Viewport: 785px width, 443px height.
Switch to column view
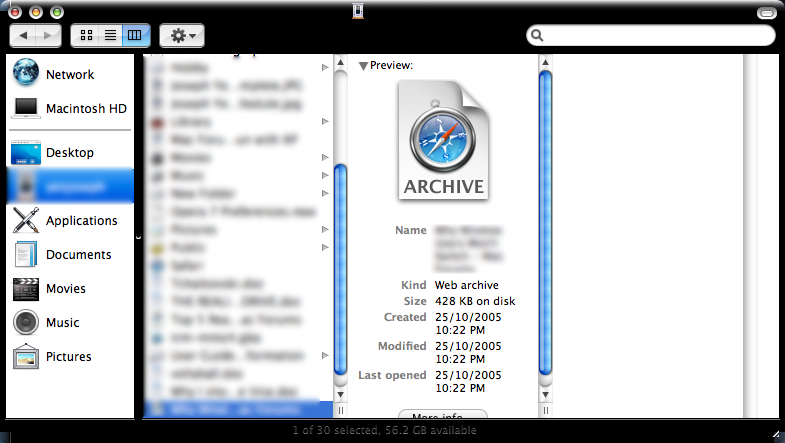135,35
